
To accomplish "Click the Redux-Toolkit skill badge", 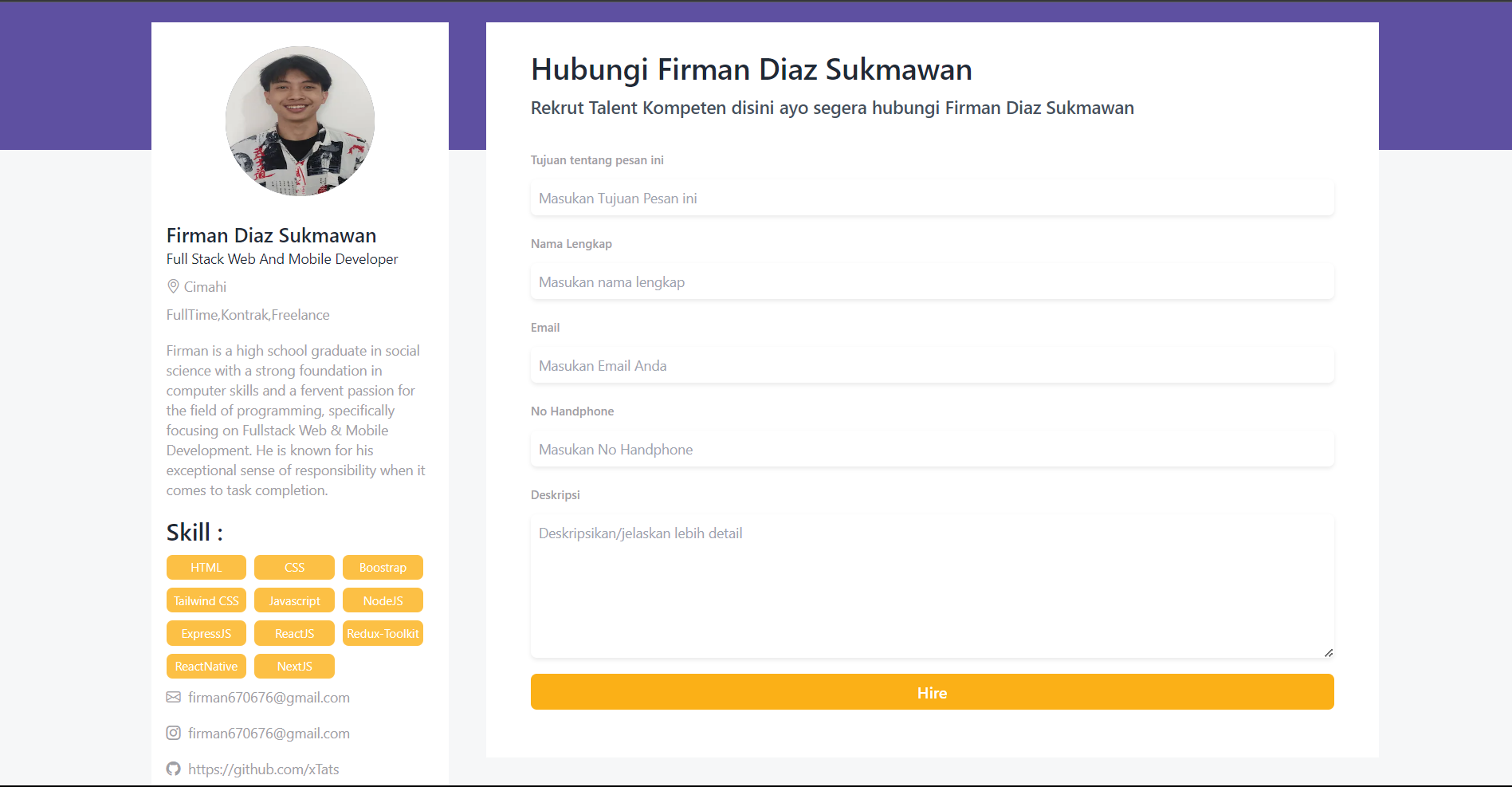I will click(x=383, y=632).
